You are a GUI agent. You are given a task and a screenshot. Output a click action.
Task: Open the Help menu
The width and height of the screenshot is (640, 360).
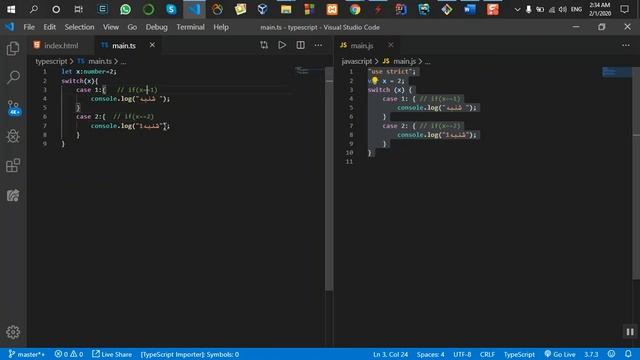(x=221, y=27)
